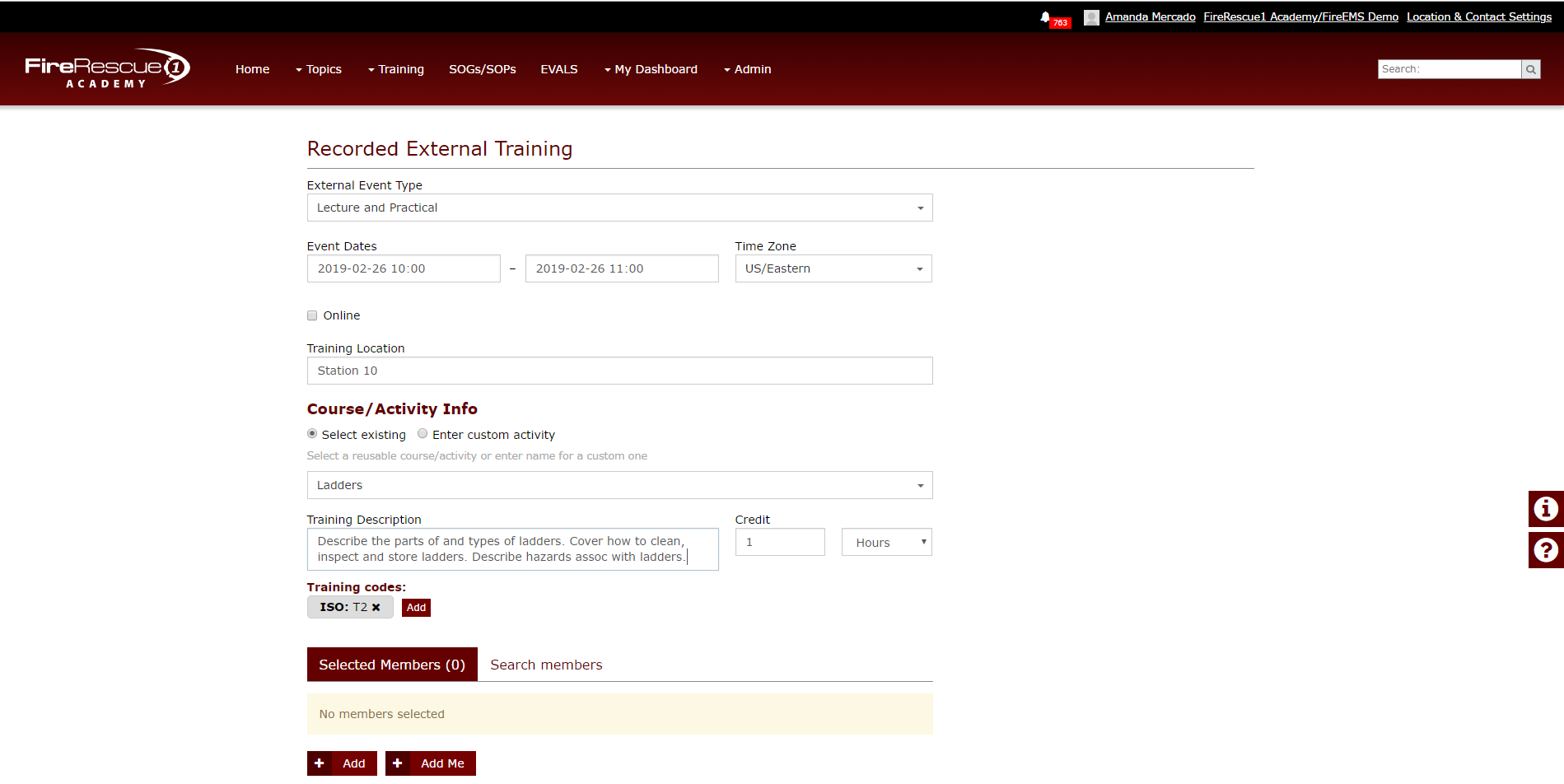Image resolution: width=1564 pixels, height=784 pixels.
Task: Add a new training code
Action: 416,608
